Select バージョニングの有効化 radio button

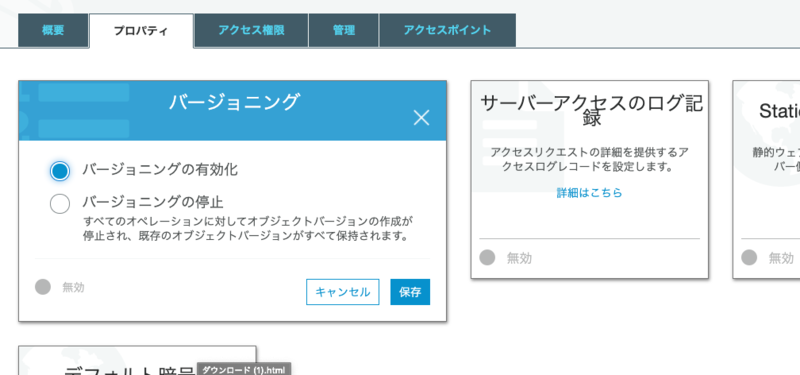point(60,171)
